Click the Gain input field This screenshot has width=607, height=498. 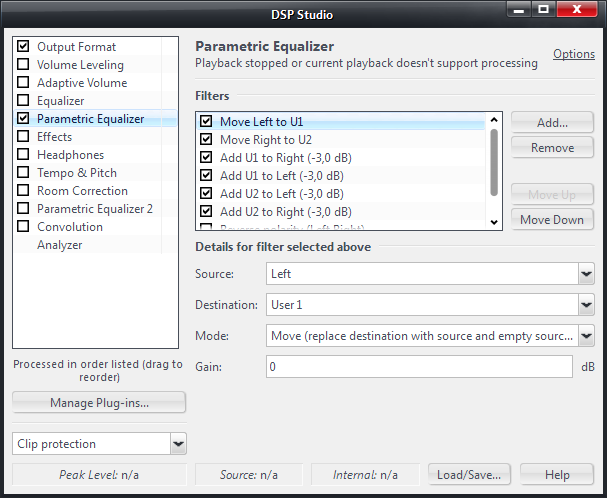tap(419, 366)
